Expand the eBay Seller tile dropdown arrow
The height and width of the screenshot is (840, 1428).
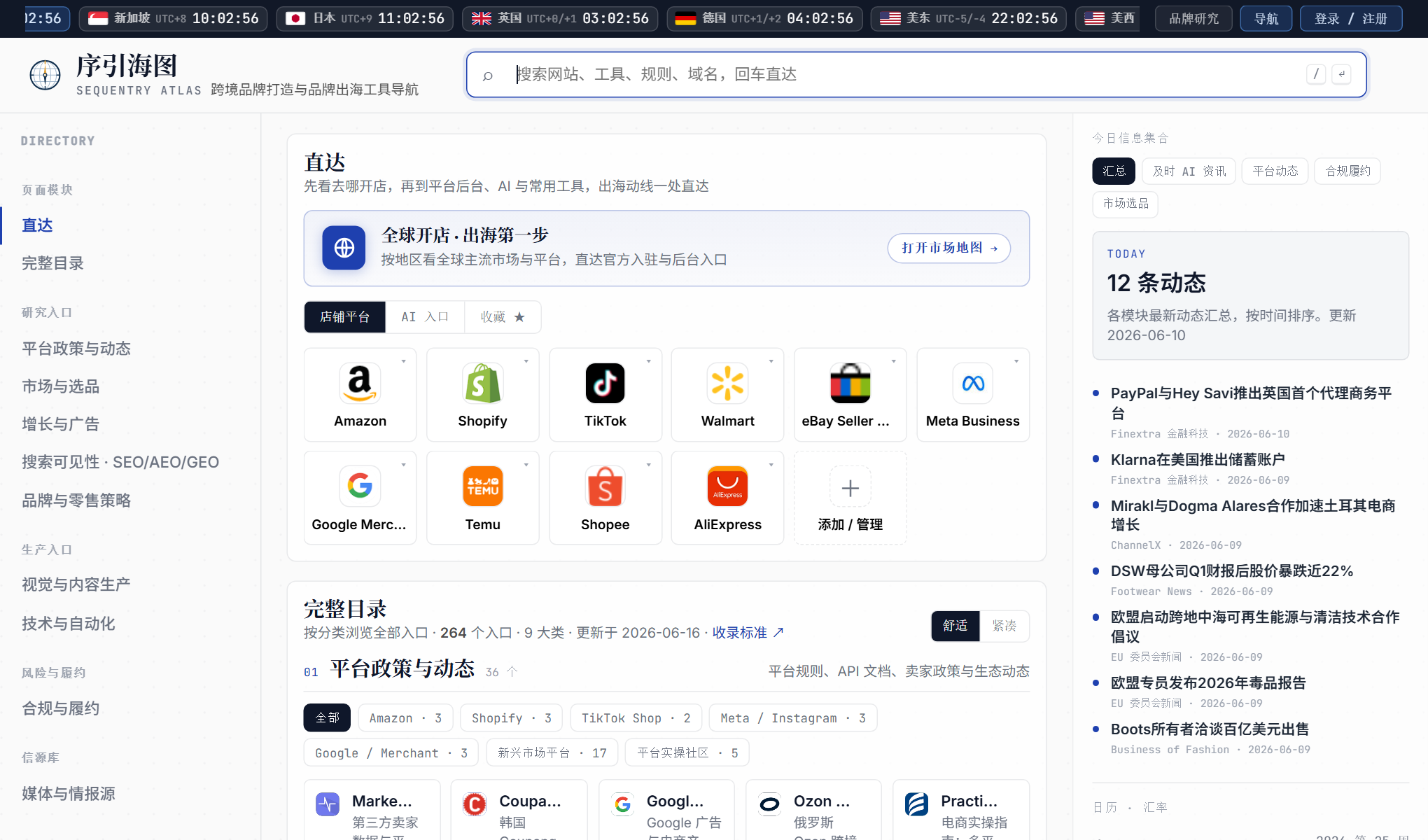(894, 361)
